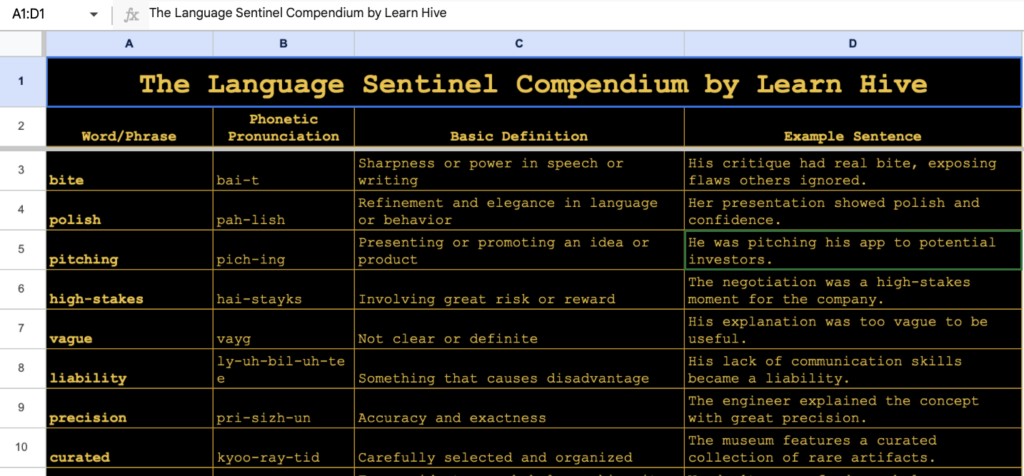Click the select-all corner box
This screenshot has width=1024, height=476.
coord(22,44)
